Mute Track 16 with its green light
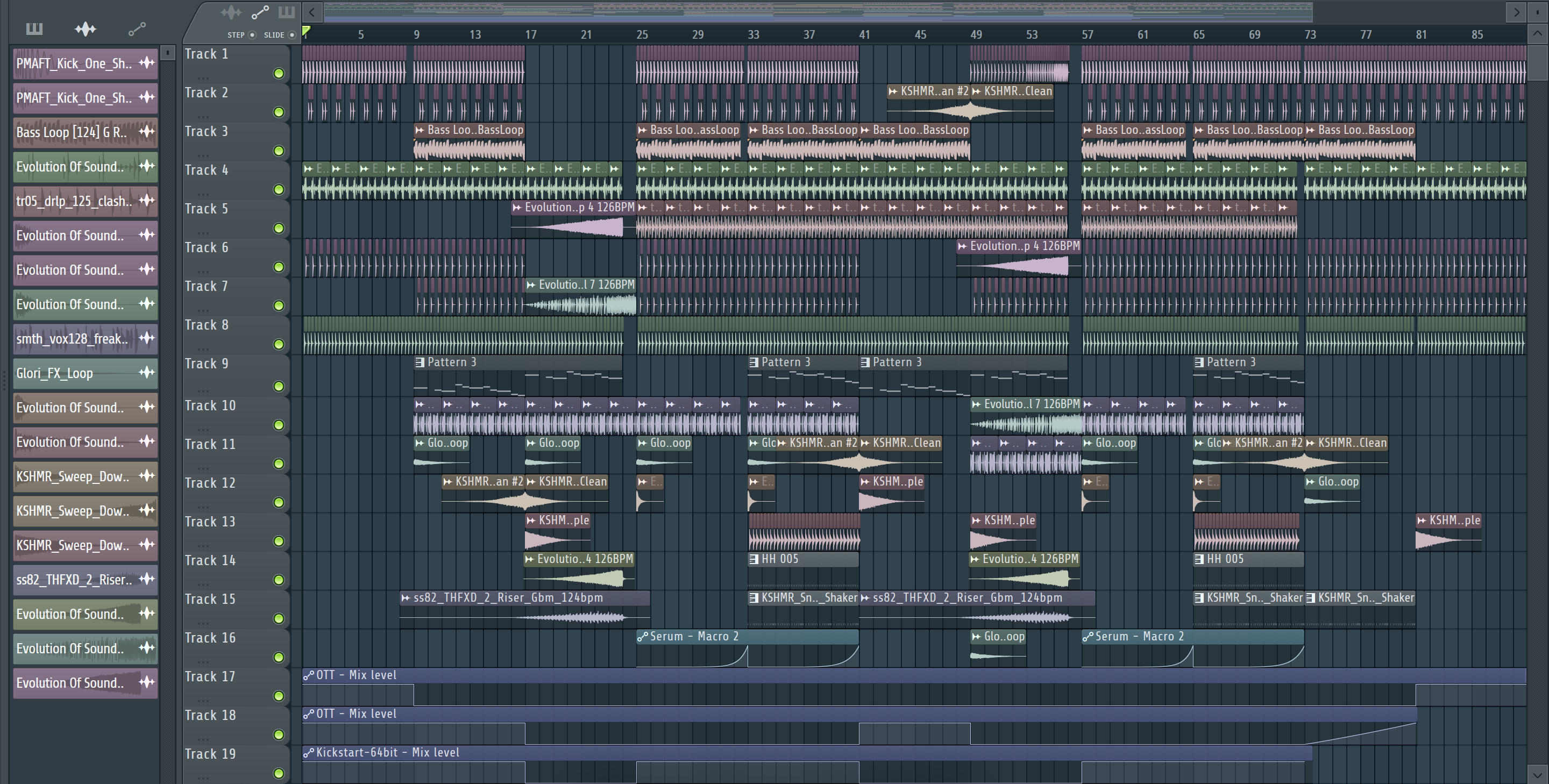 coord(279,657)
